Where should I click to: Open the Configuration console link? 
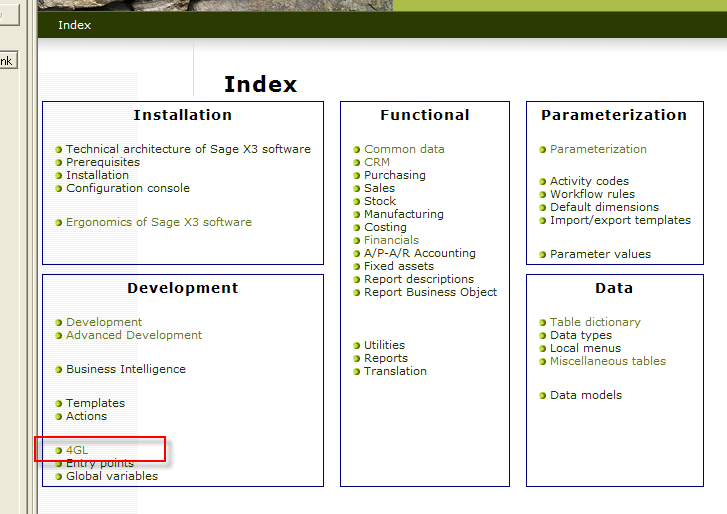[127, 188]
